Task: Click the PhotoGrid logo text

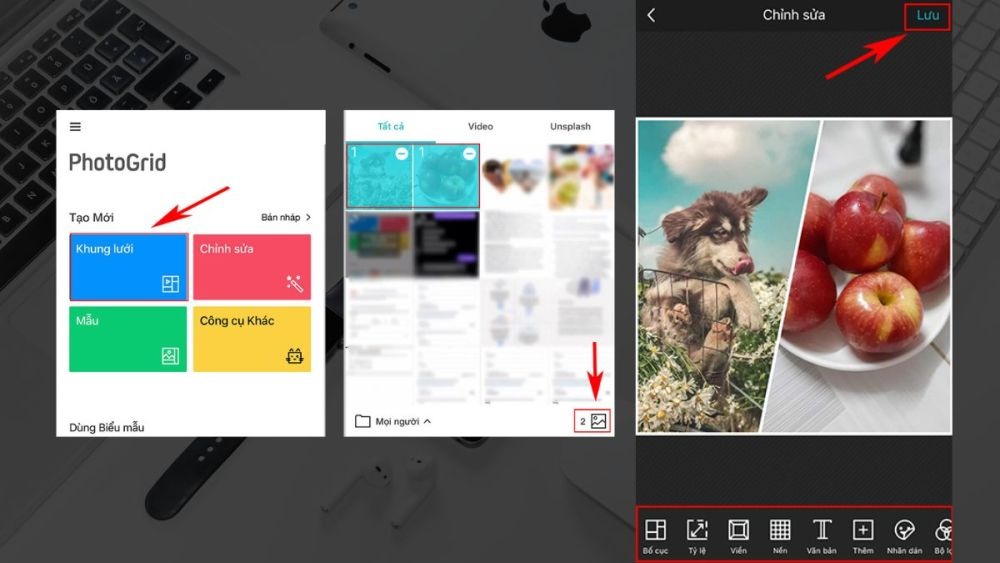Action: 117,163
